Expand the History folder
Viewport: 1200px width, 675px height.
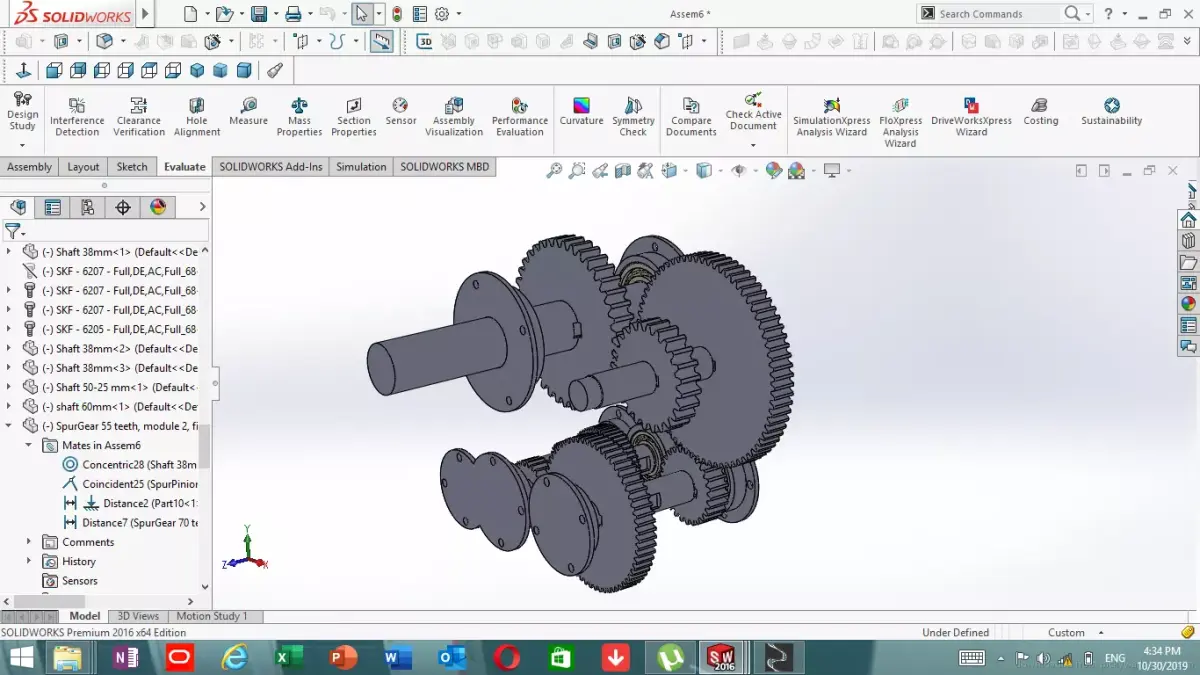pyautogui.click(x=29, y=561)
